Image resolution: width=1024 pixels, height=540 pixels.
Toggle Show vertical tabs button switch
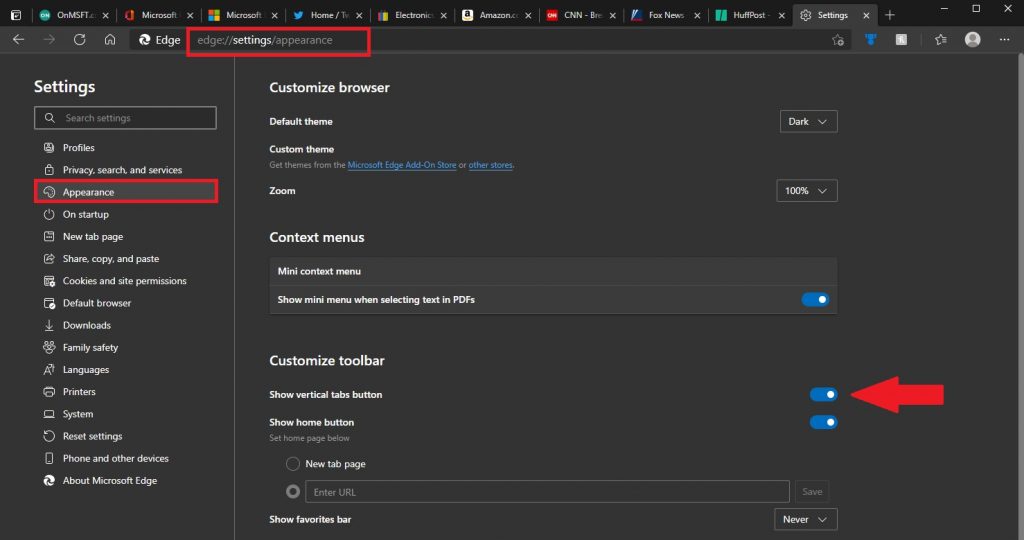click(824, 394)
